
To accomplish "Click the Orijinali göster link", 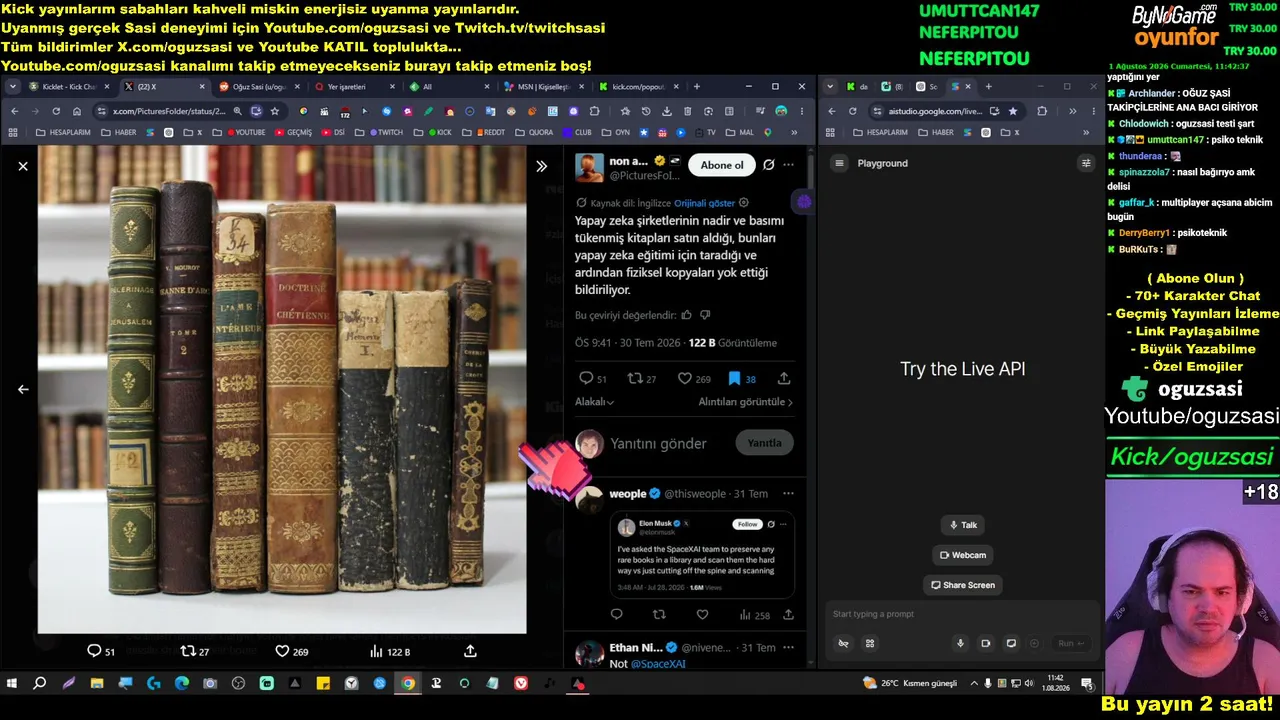I will (704, 203).
